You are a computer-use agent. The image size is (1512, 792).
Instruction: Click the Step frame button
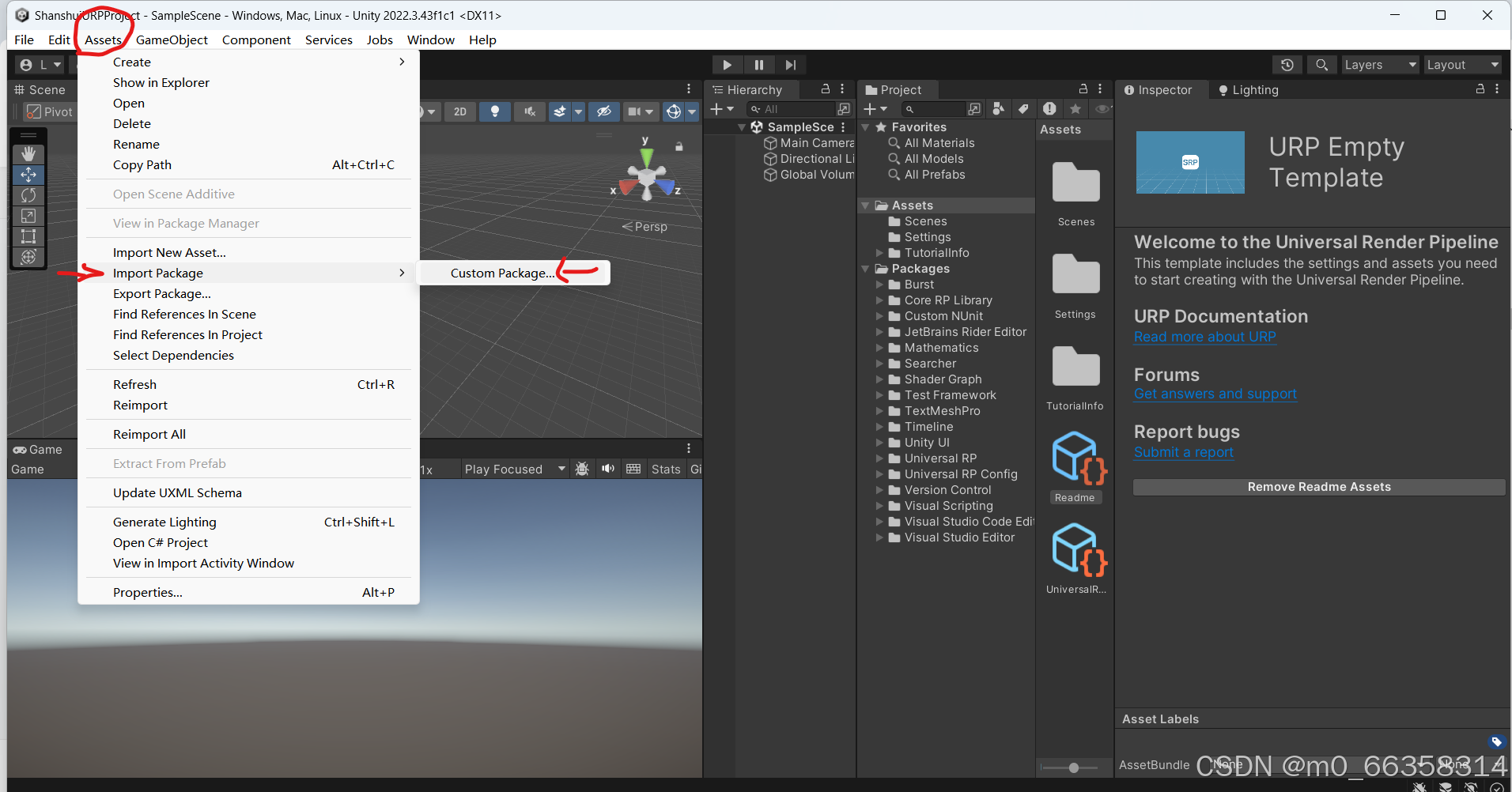(x=790, y=65)
